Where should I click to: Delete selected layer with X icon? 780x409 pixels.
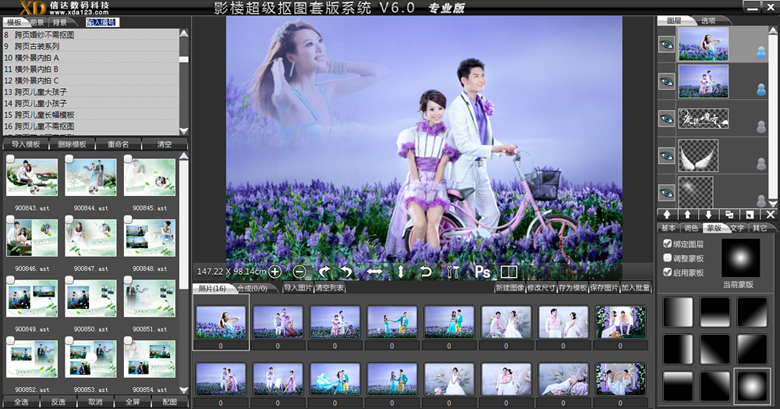pyautogui.click(x=770, y=214)
